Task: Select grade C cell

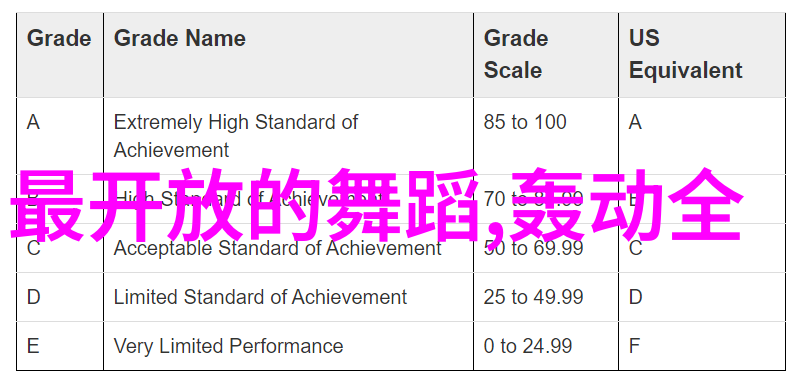Action: tap(59, 248)
